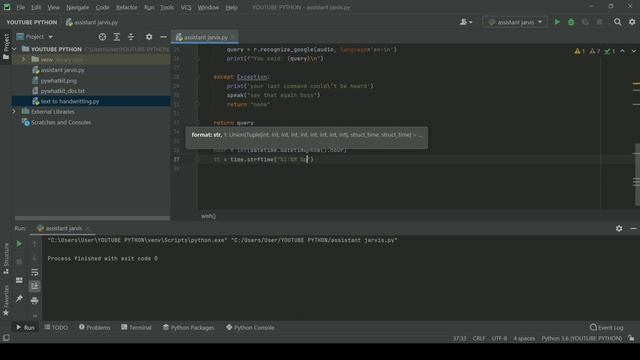Stop process in Run panel
The height and width of the screenshot is (360, 640).
19,262
